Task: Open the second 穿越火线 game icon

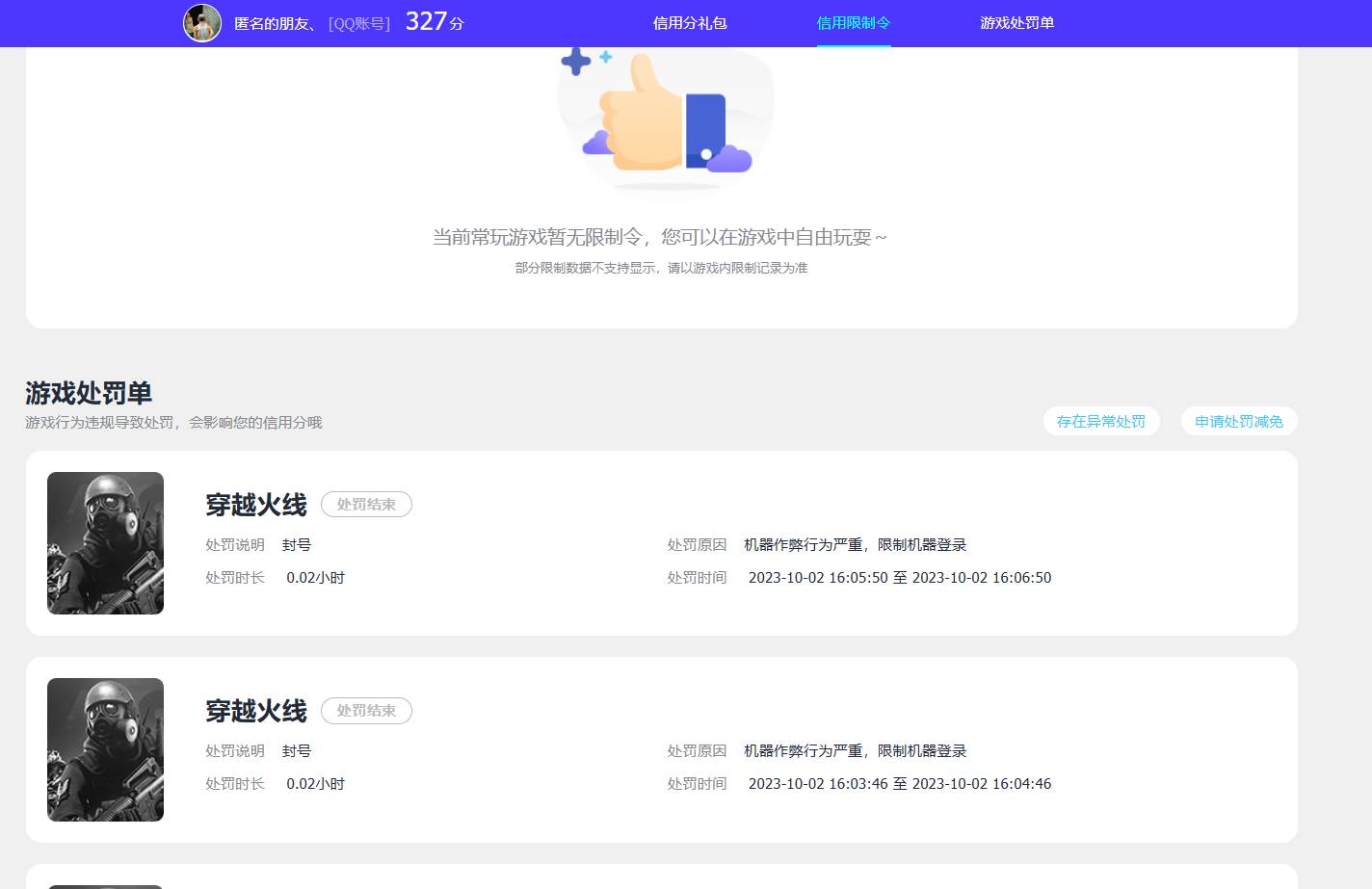Action: tap(105, 749)
